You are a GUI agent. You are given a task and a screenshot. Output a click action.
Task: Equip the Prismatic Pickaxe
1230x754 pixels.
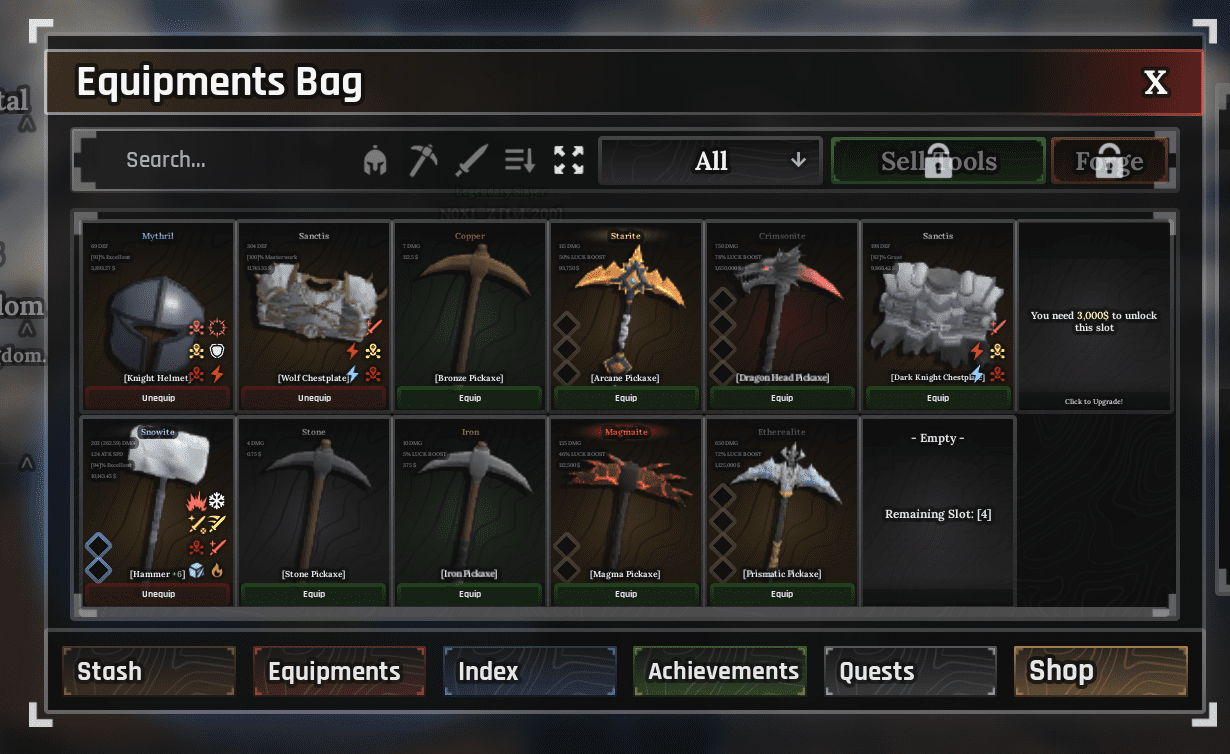point(782,594)
